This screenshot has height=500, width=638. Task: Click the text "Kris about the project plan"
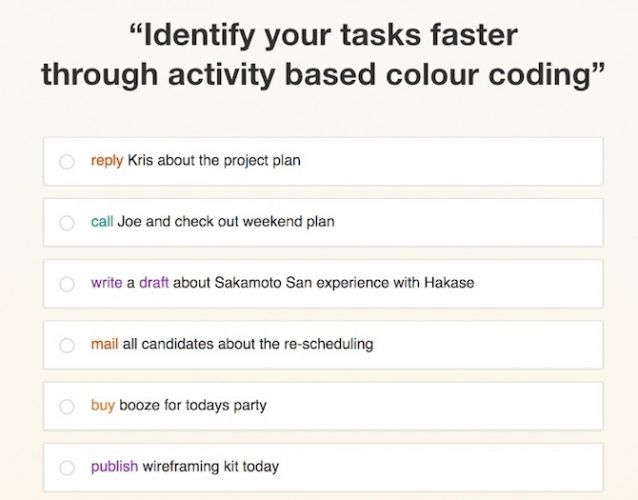tap(214, 160)
